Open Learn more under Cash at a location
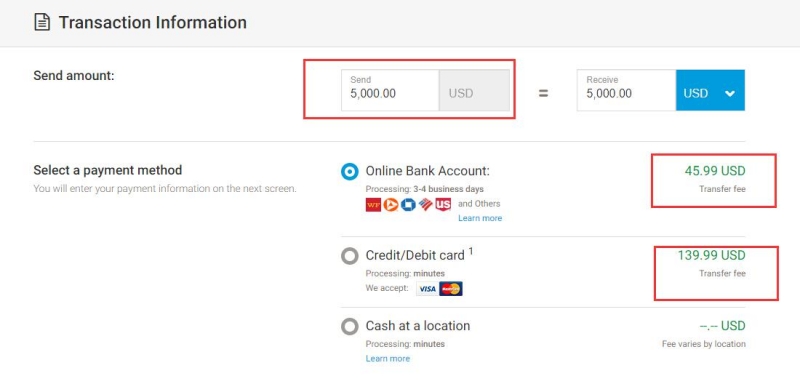The width and height of the screenshot is (800, 384). pos(388,359)
